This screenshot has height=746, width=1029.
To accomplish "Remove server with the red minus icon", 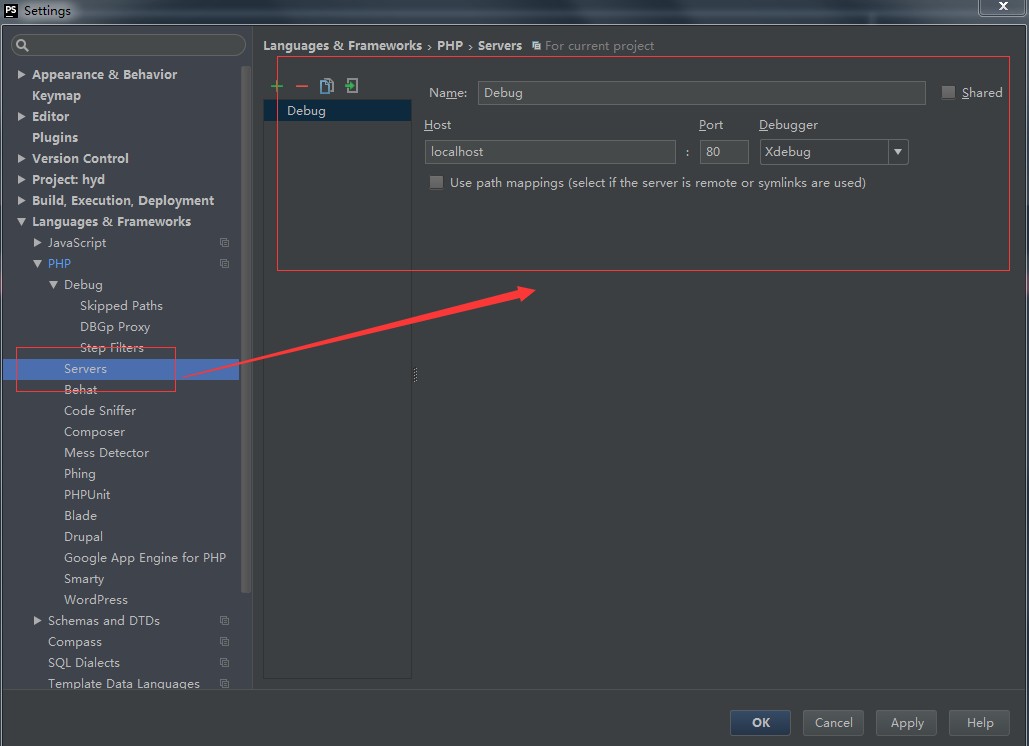I will click(x=302, y=87).
